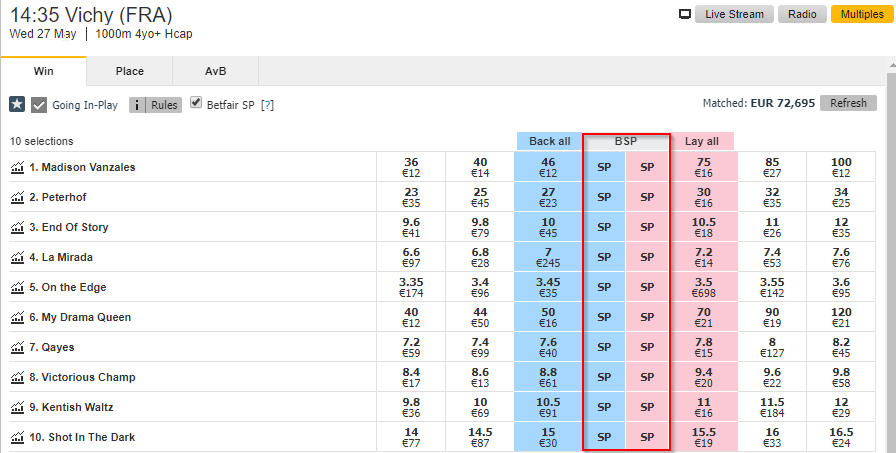Screen dimensions: 896x453
Task: Click the Lay all header
Action: click(x=702, y=141)
